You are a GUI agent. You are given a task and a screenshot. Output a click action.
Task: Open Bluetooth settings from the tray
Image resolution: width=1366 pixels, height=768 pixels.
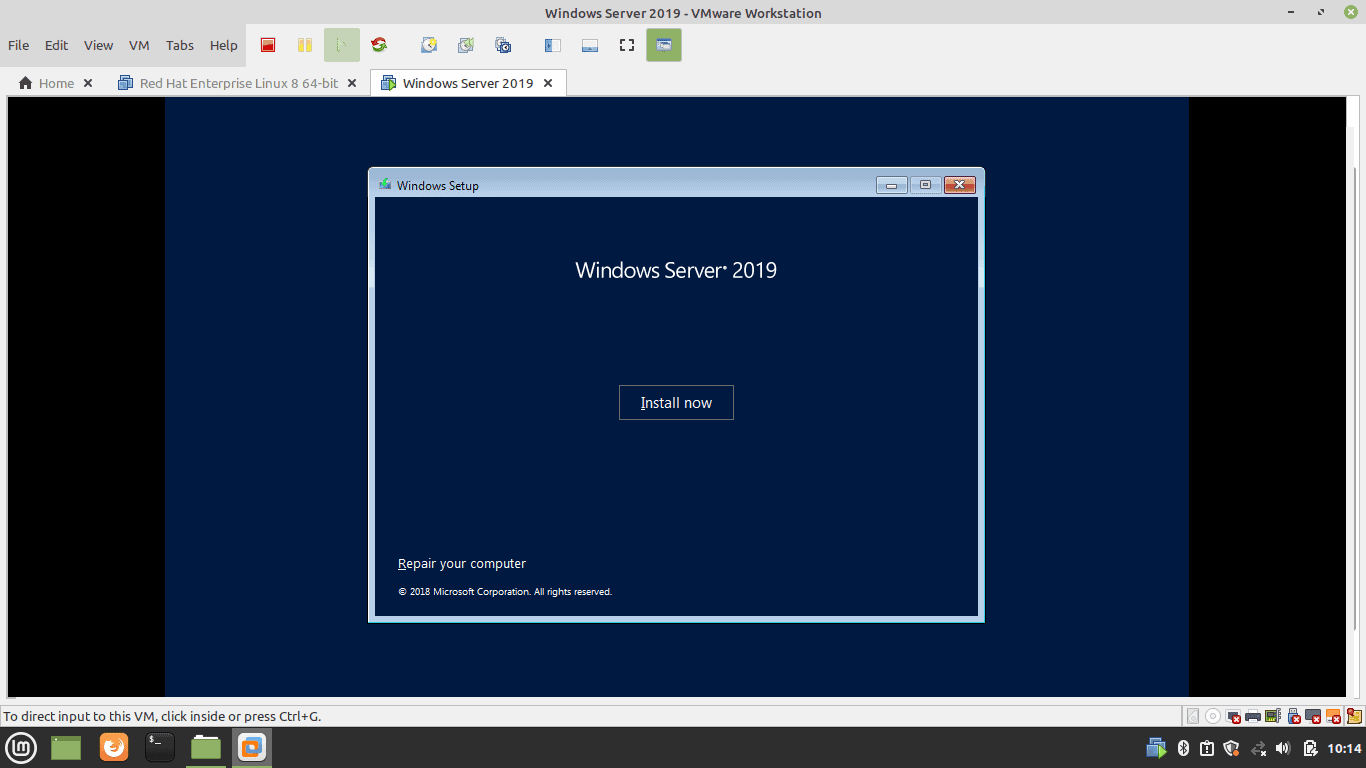click(x=1183, y=748)
